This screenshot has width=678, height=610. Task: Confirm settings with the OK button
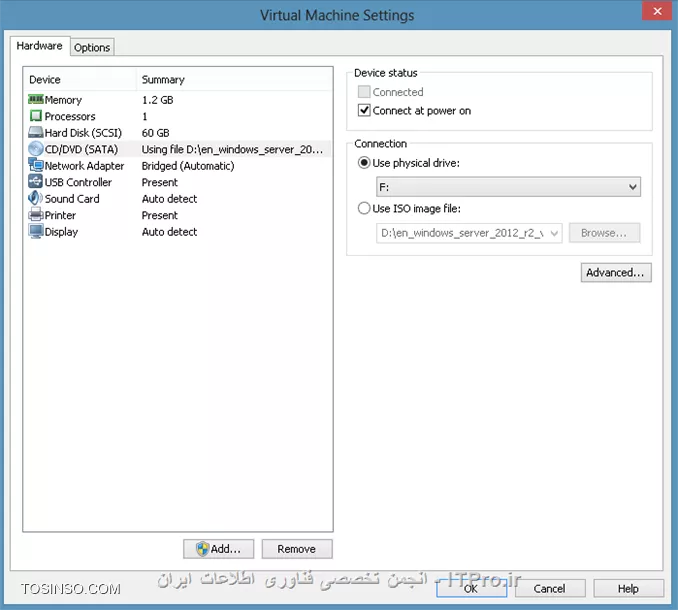pos(471,589)
